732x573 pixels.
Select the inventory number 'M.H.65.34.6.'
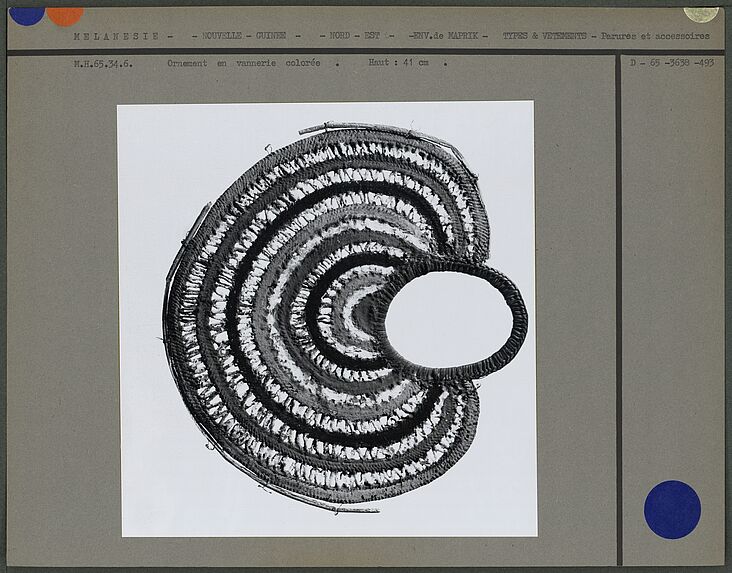(x=103, y=64)
